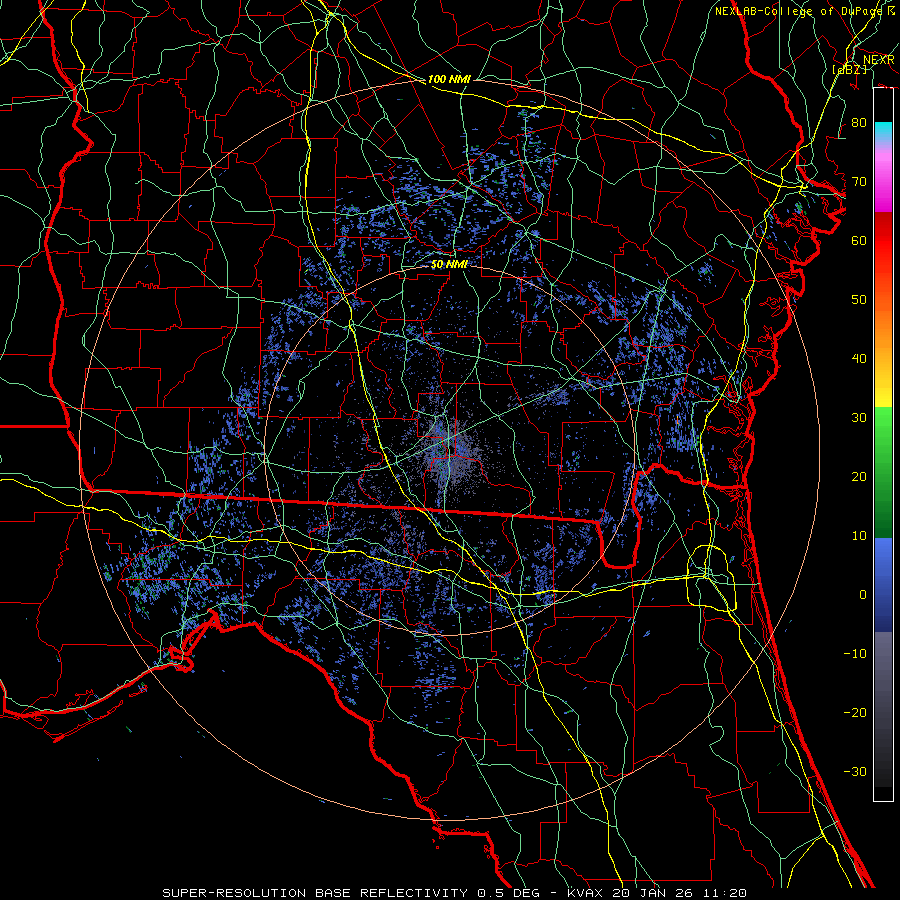Click the green band of the reflectivity color bar
The width and height of the screenshot is (900, 900).
click(x=883, y=472)
